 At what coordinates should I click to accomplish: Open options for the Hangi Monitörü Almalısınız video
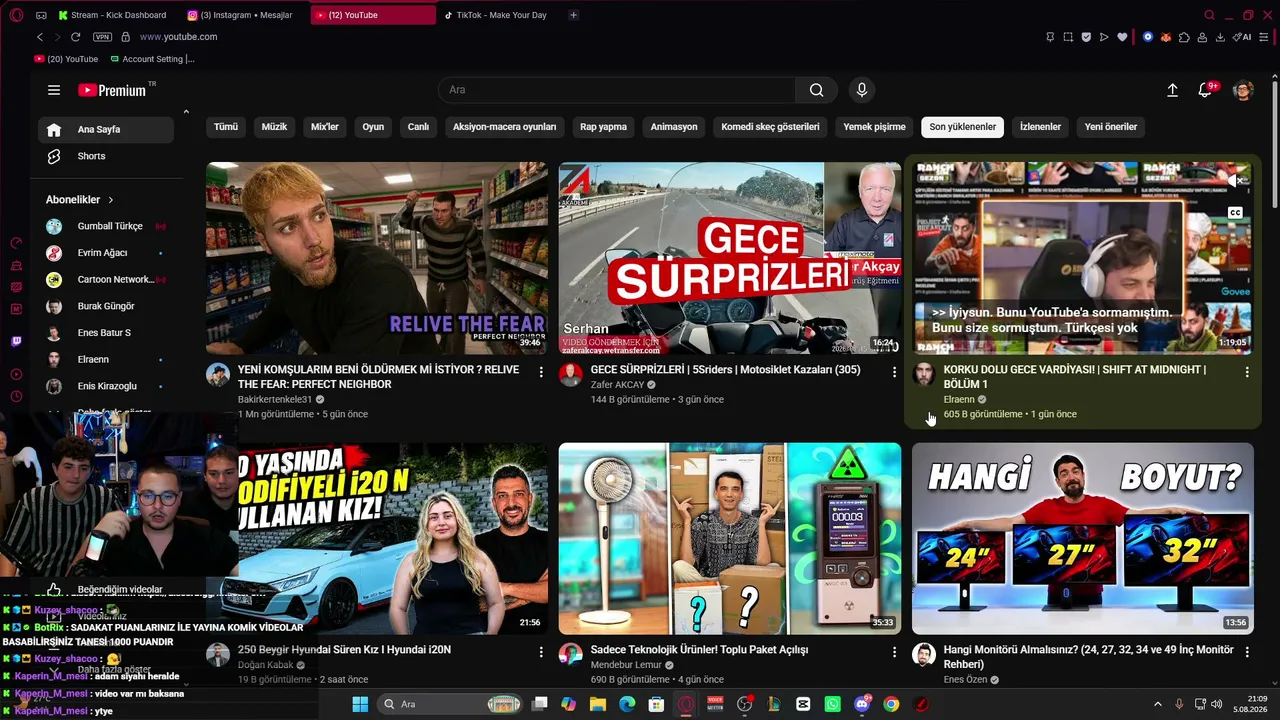tap(1247, 652)
